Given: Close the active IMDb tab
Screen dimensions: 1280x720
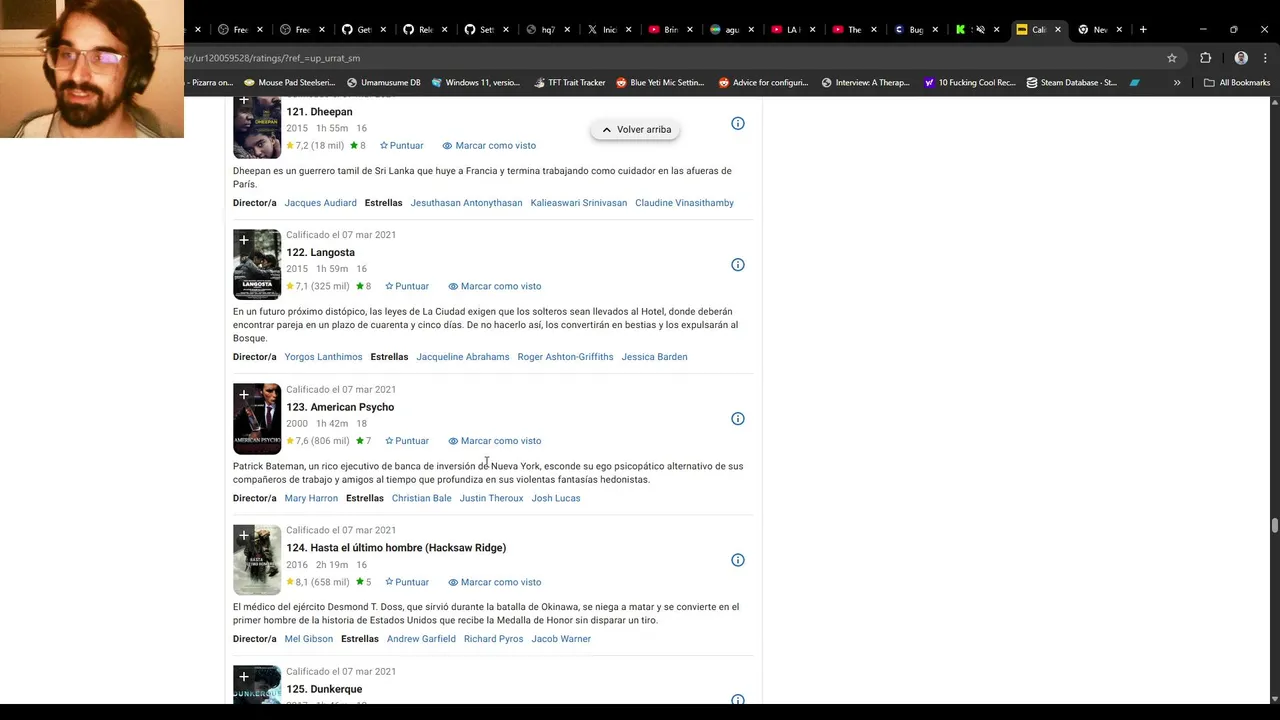Looking at the screenshot, I should point(1058,30).
